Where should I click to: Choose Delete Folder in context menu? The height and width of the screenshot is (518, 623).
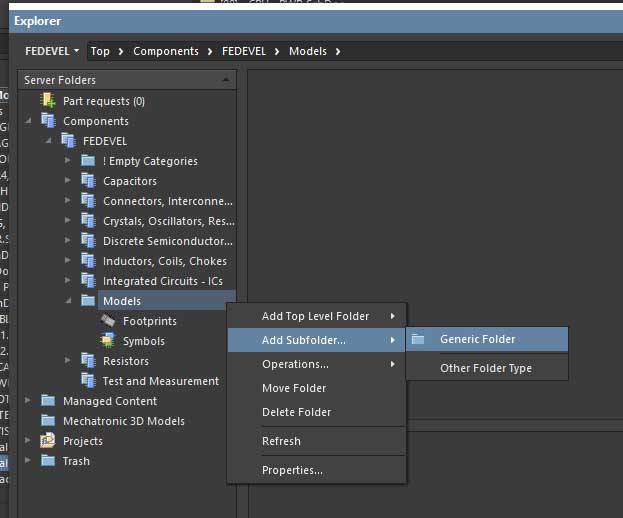pyautogui.click(x=296, y=412)
